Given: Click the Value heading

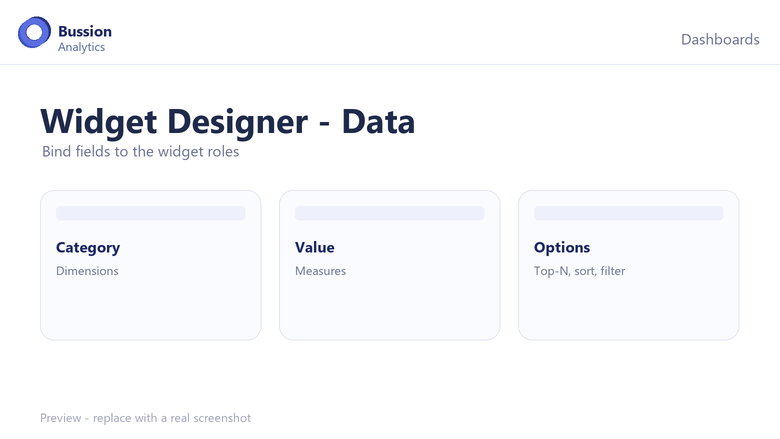Looking at the screenshot, I should click(314, 247).
